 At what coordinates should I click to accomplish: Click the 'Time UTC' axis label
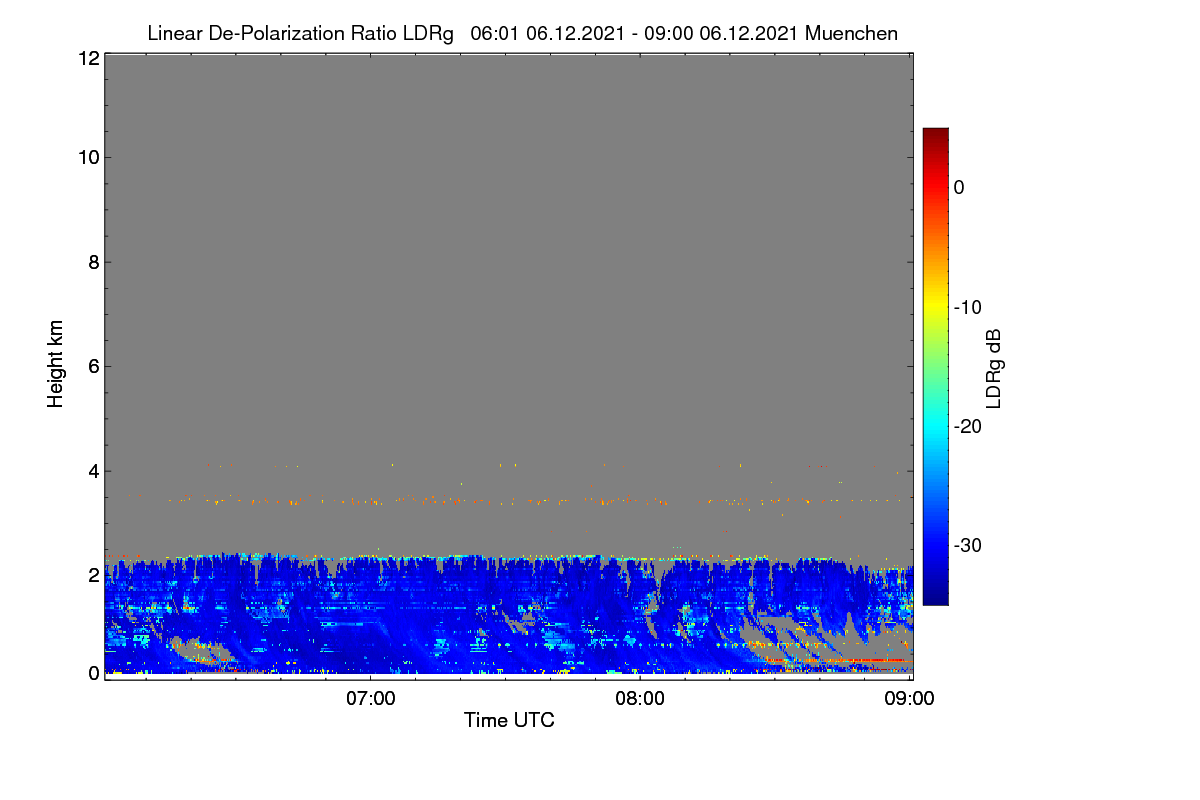point(509,719)
